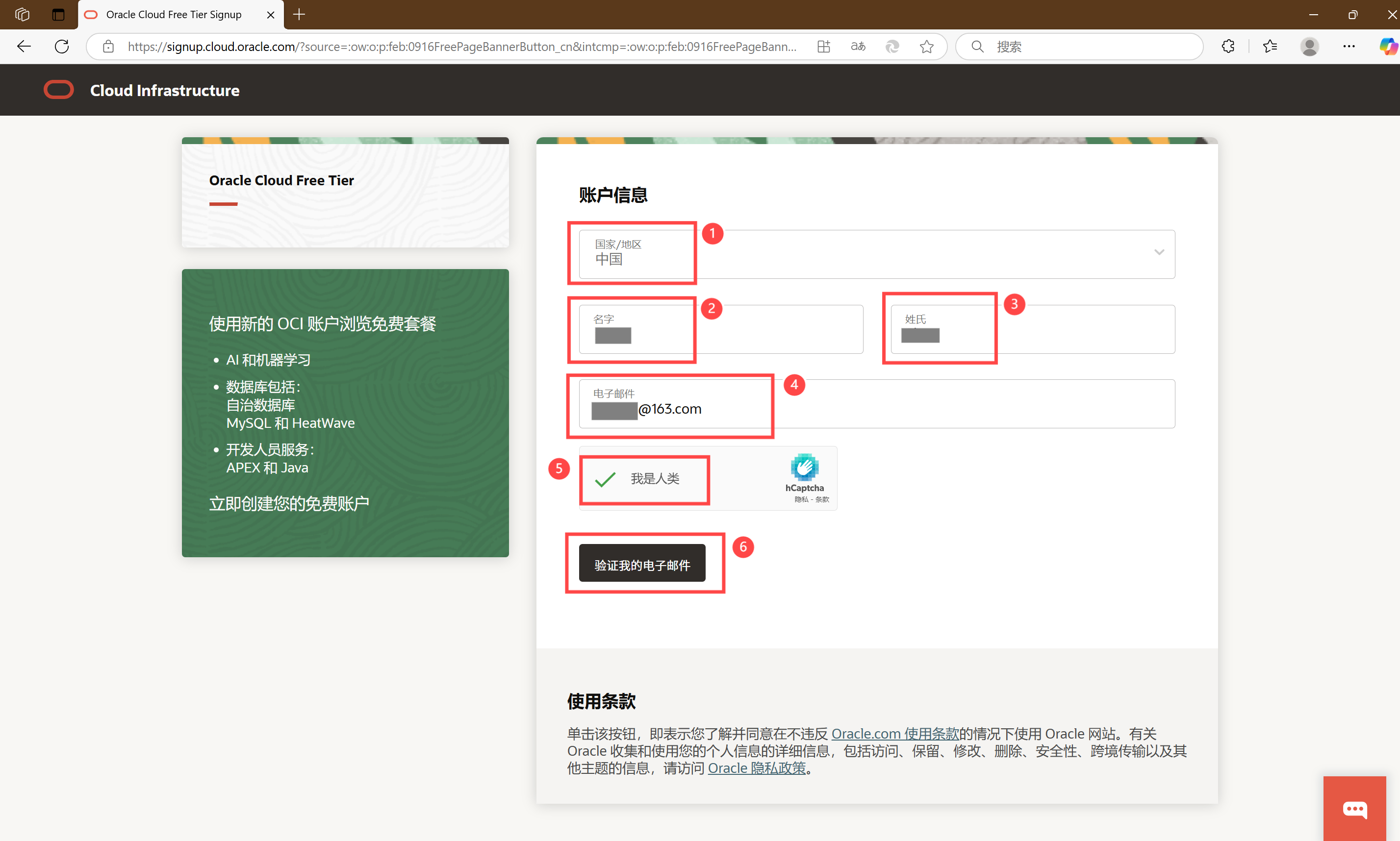Toggle vertical tabs icon in the title bar
The height and width of the screenshot is (841, 1400).
(58, 14)
